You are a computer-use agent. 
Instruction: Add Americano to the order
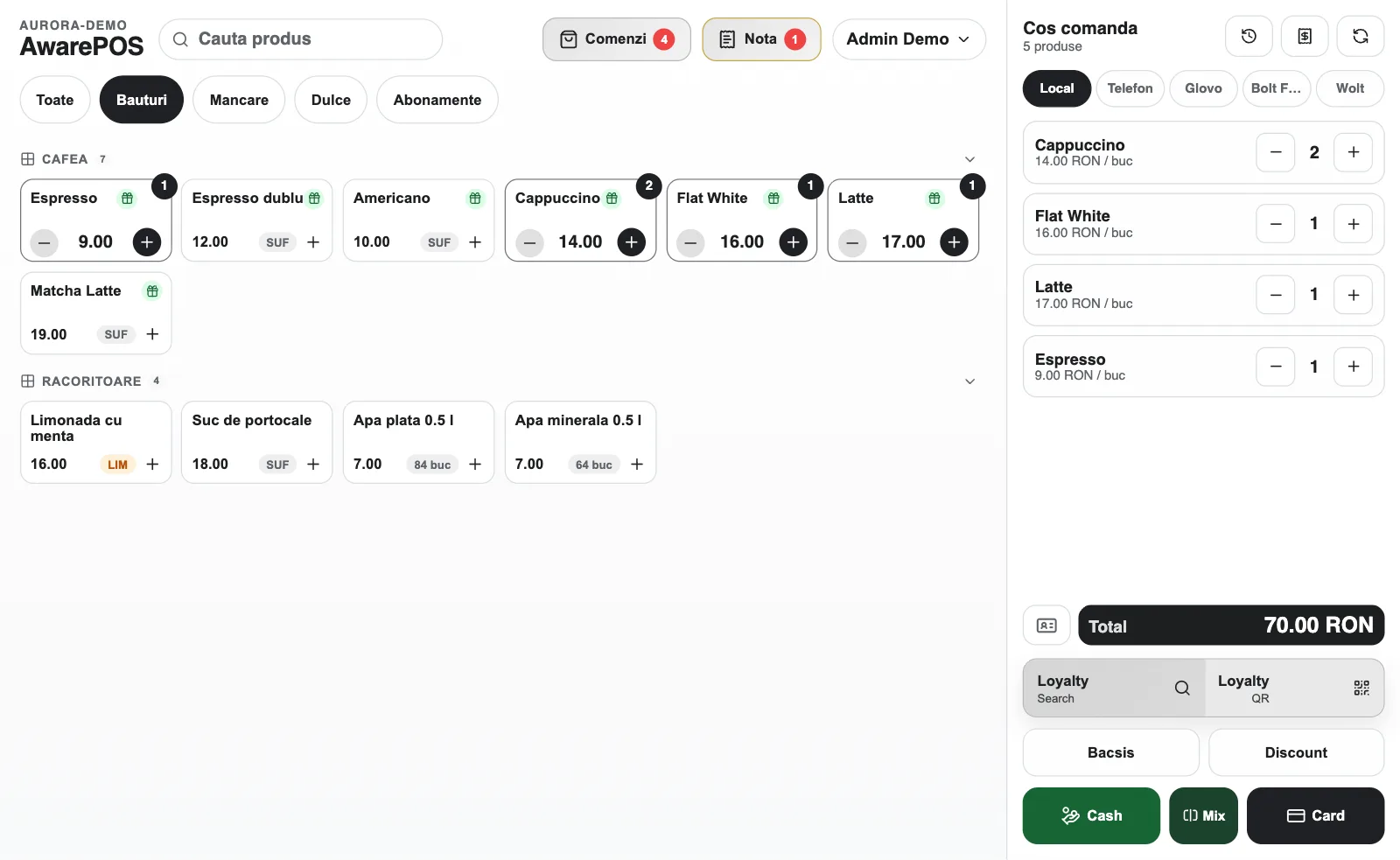(x=475, y=242)
